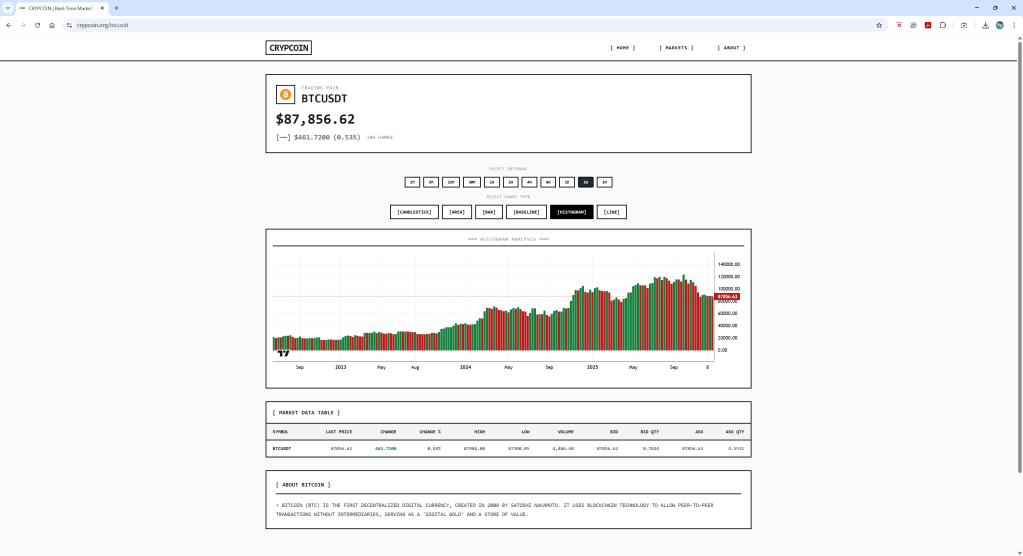
Task: Reload the page
Action: 37,25
